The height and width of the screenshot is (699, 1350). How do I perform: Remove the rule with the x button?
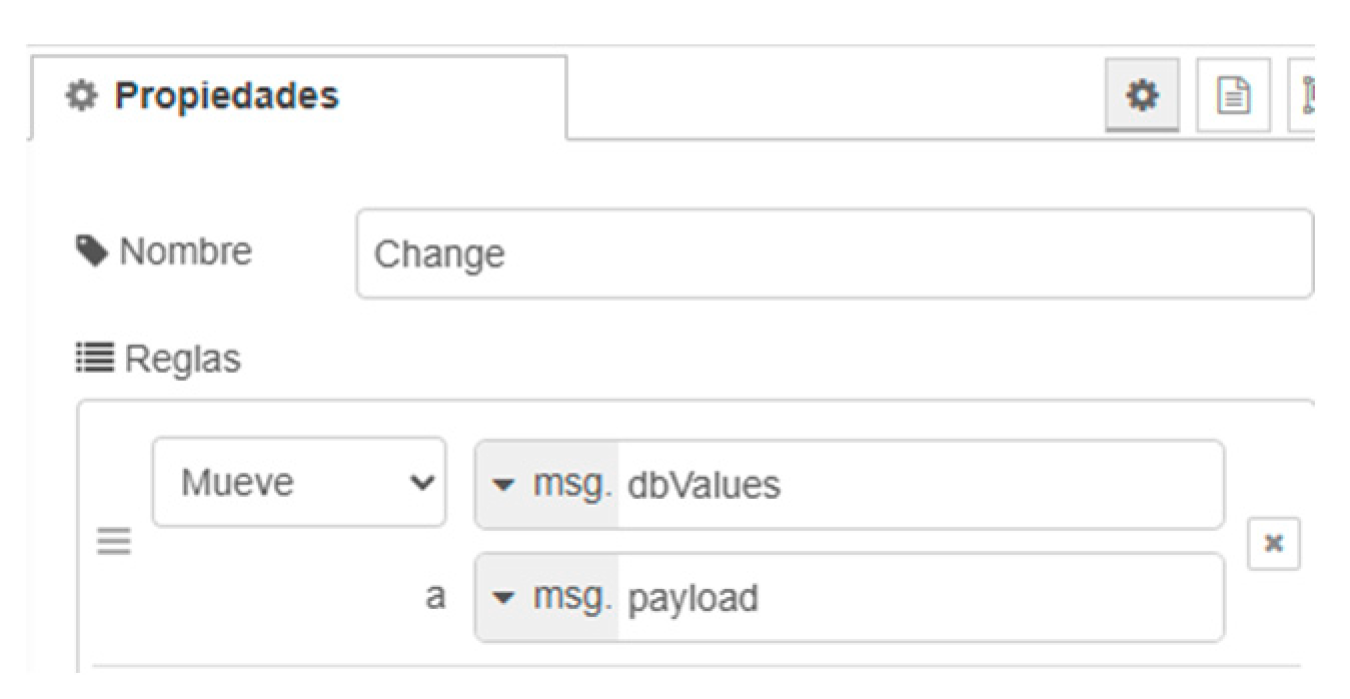click(x=1274, y=543)
